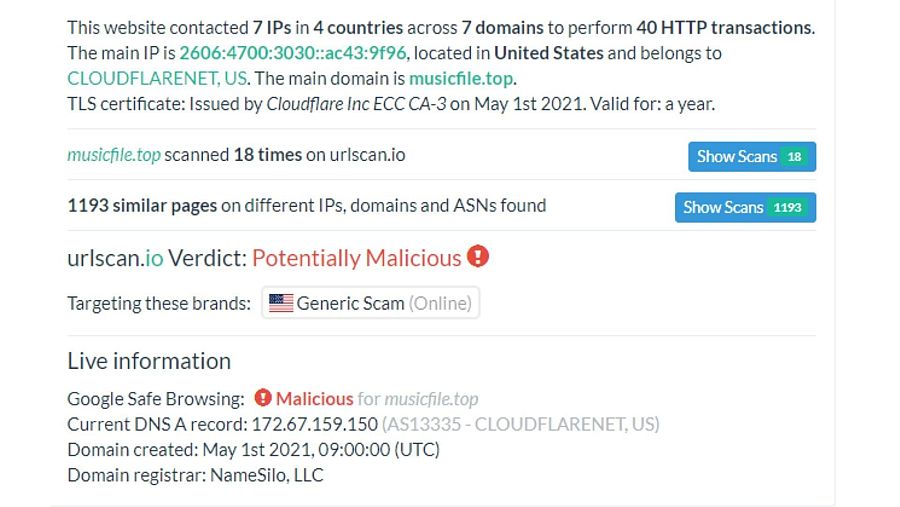Viewport: 900px width, 507px height.
Task: Click italic musicfile.top in scanned 18 times row
Action: 113,155
